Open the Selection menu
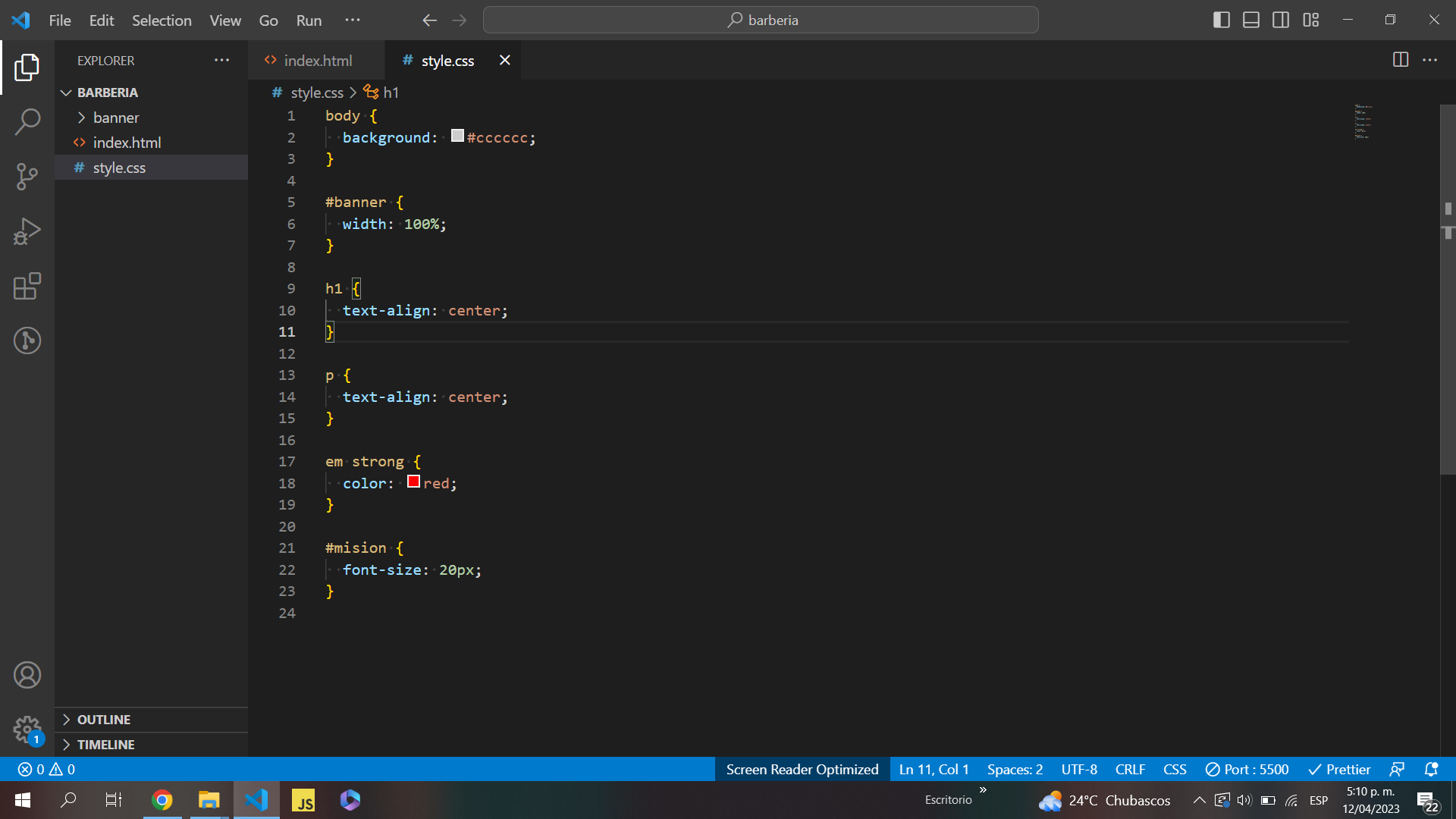This screenshot has width=1456, height=819. 162,20
